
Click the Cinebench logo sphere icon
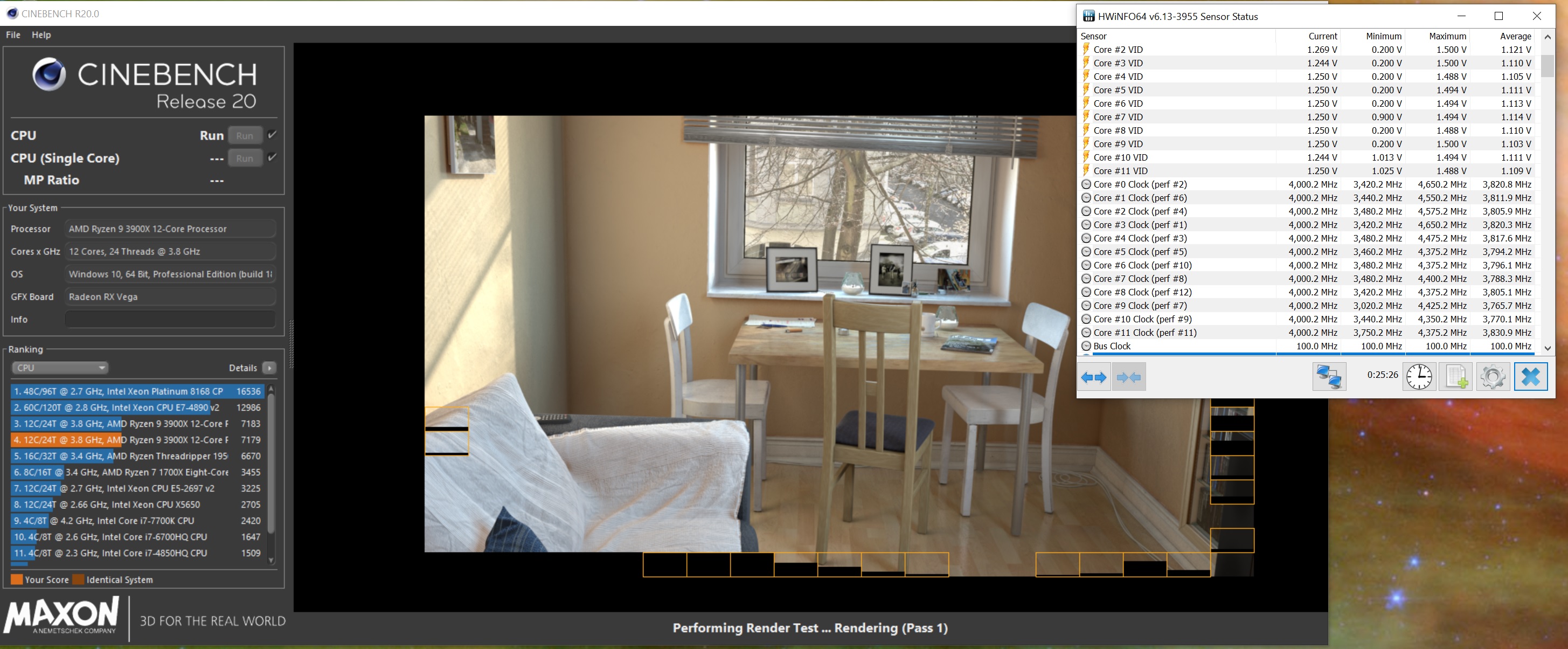point(48,74)
